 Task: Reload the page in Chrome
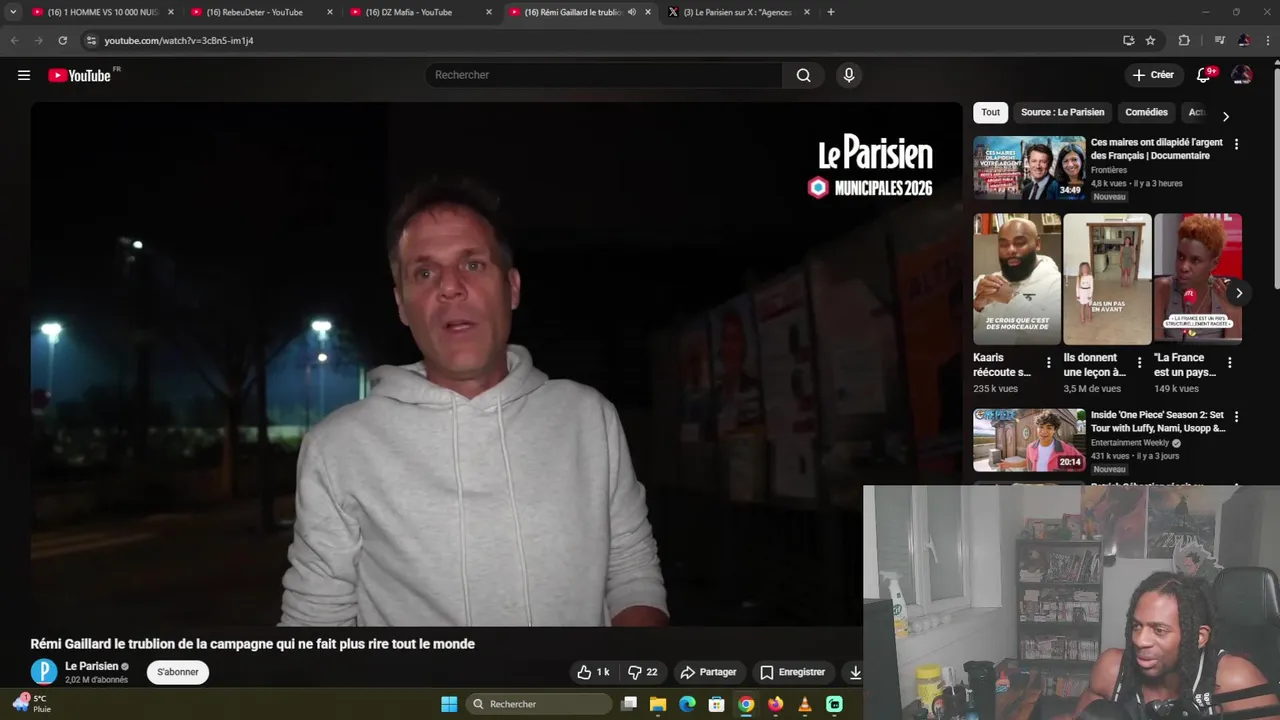(62, 40)
